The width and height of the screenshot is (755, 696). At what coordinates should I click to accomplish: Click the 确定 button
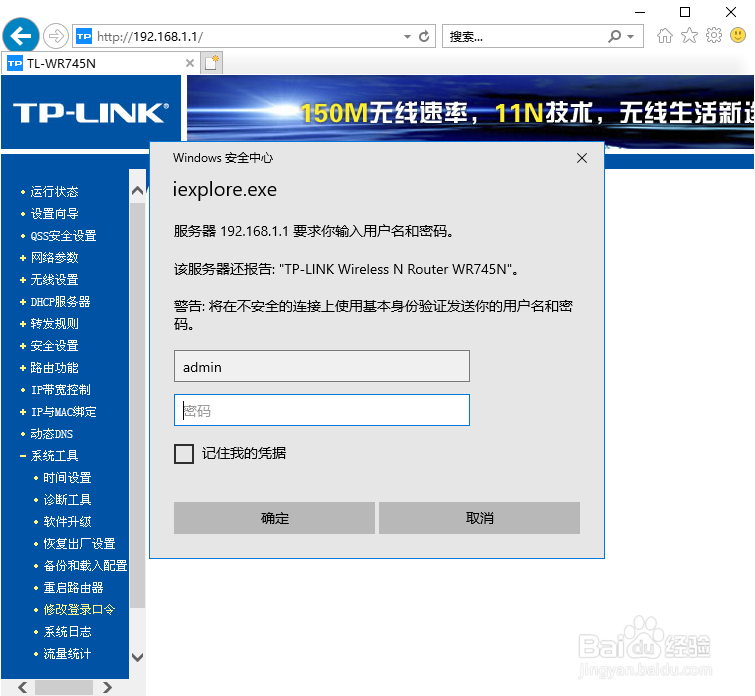coord(274,518)
